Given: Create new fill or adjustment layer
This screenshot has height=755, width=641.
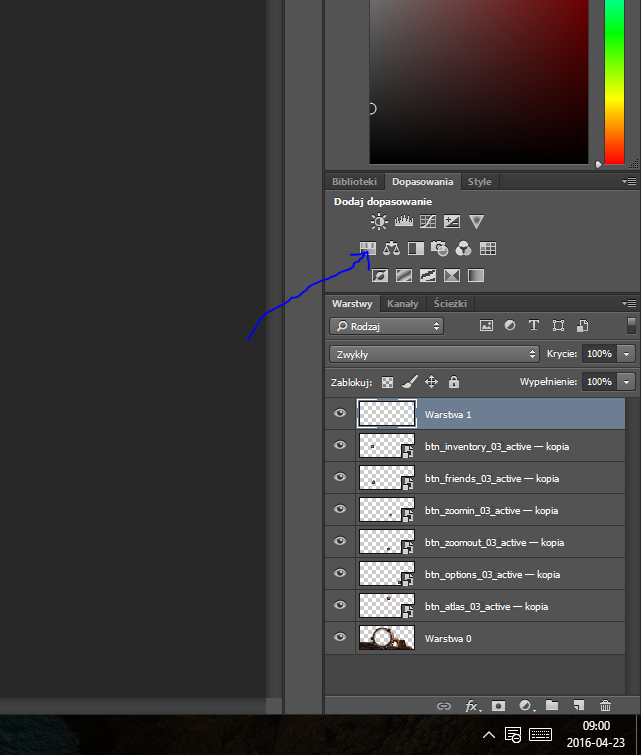Looking at the screenshot, I should pyautogui.click(x=526, y=706).
